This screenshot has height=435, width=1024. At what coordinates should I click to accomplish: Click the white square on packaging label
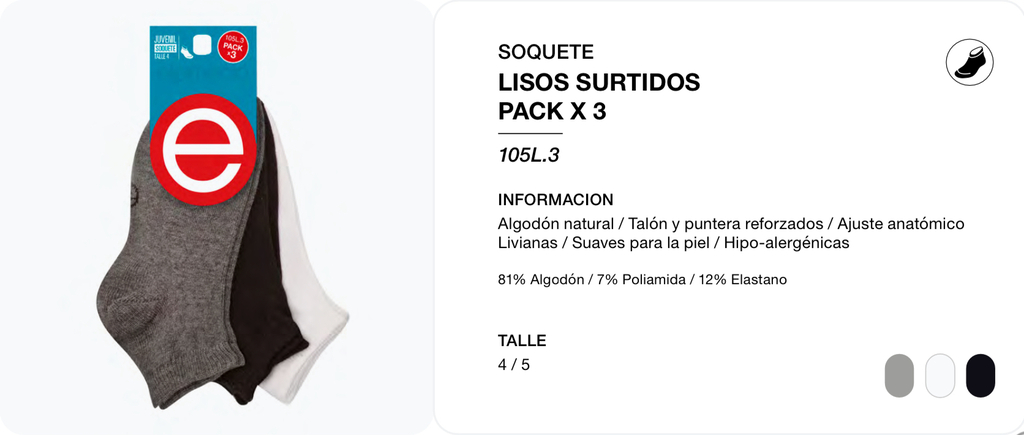(203, 45)
